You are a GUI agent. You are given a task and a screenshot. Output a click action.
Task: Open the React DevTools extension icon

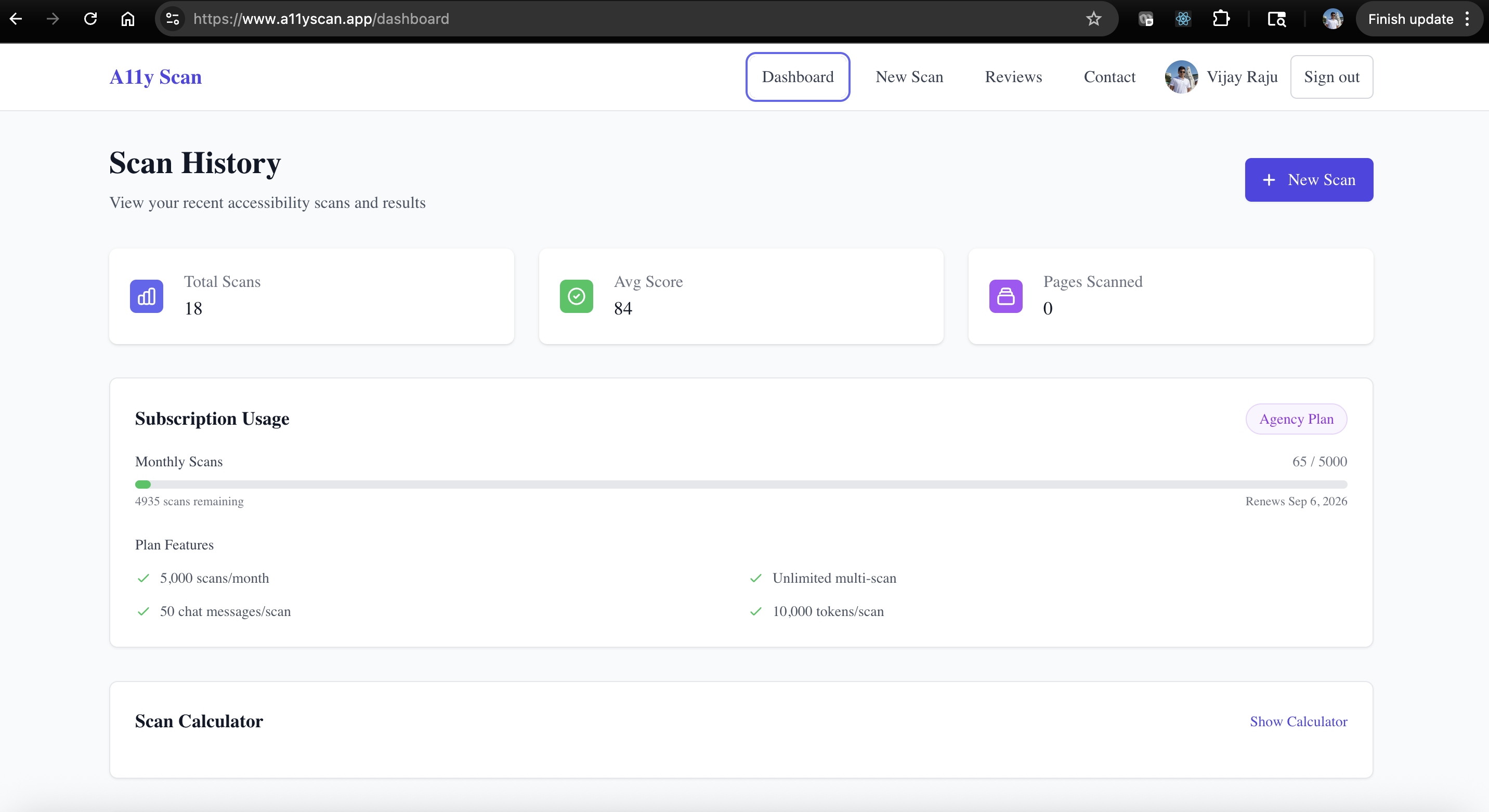[x=1183, y=19]
